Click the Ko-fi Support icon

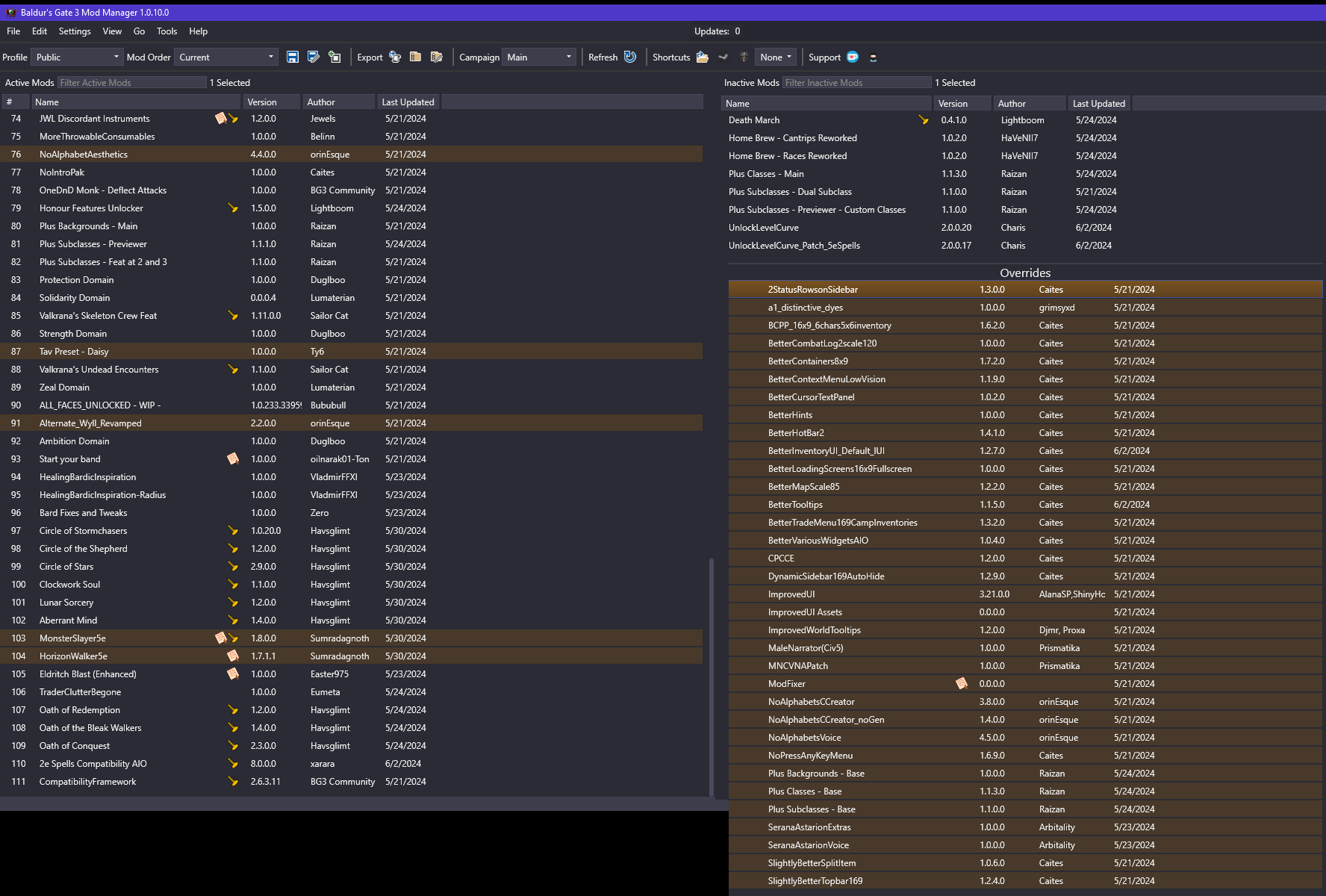click(x=853, y=57)
